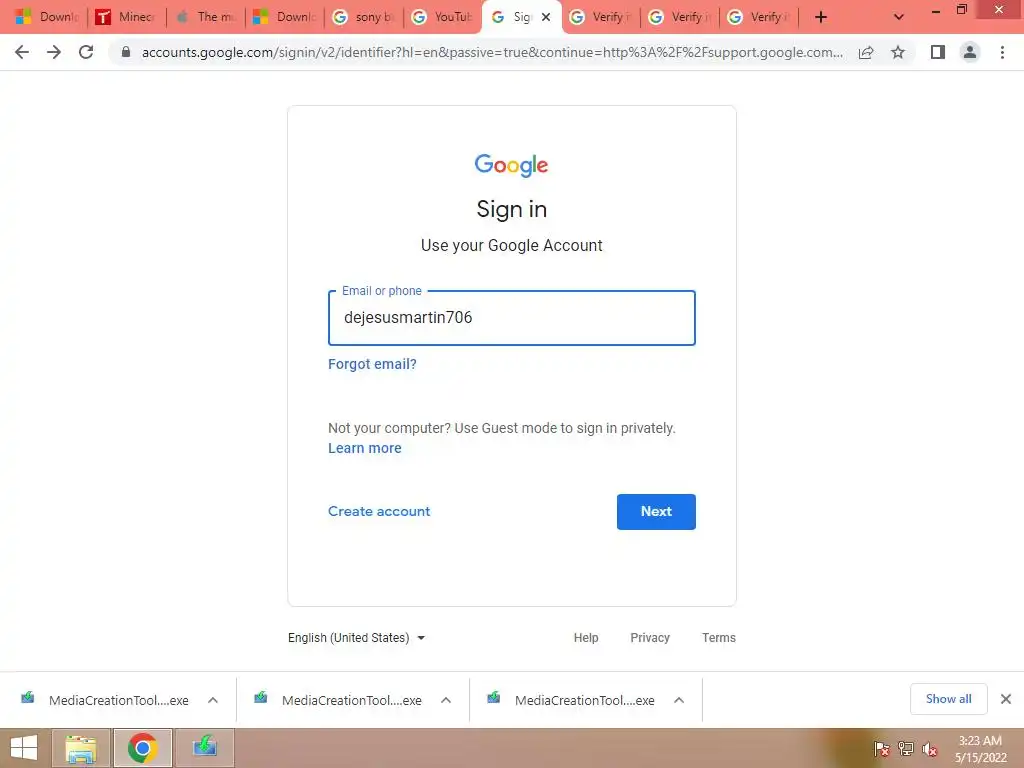The width and height of the screenshot is (1024, 768).
Task: Switch to the first Download tab
Action: tap(46, 17)
